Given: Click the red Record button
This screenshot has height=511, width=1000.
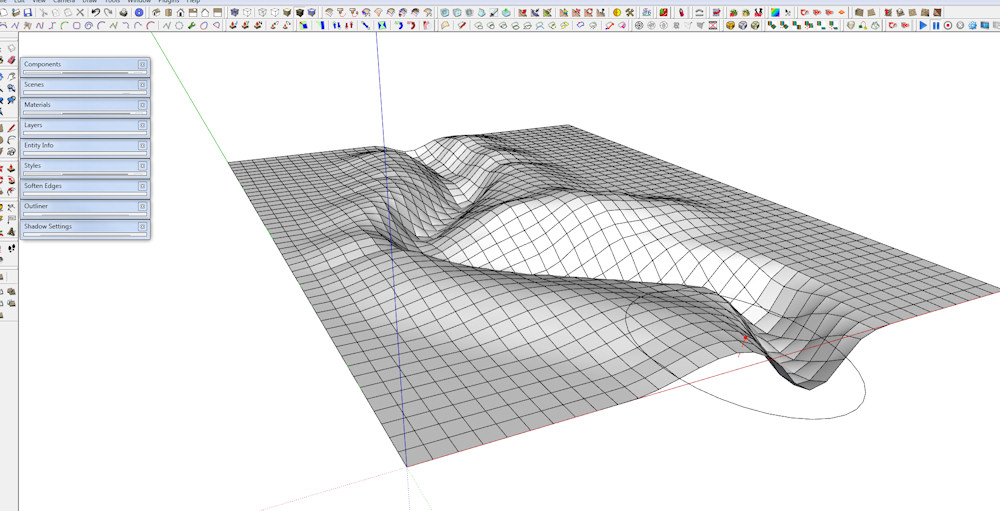Looking at the screenshot, I should 948,25.
